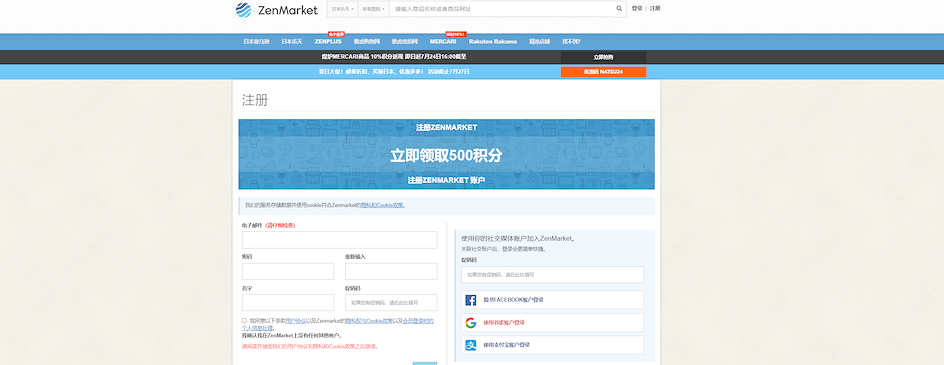Click the MERCARI 10% points promo text
The image size is (944, 365).
point(394,57)
